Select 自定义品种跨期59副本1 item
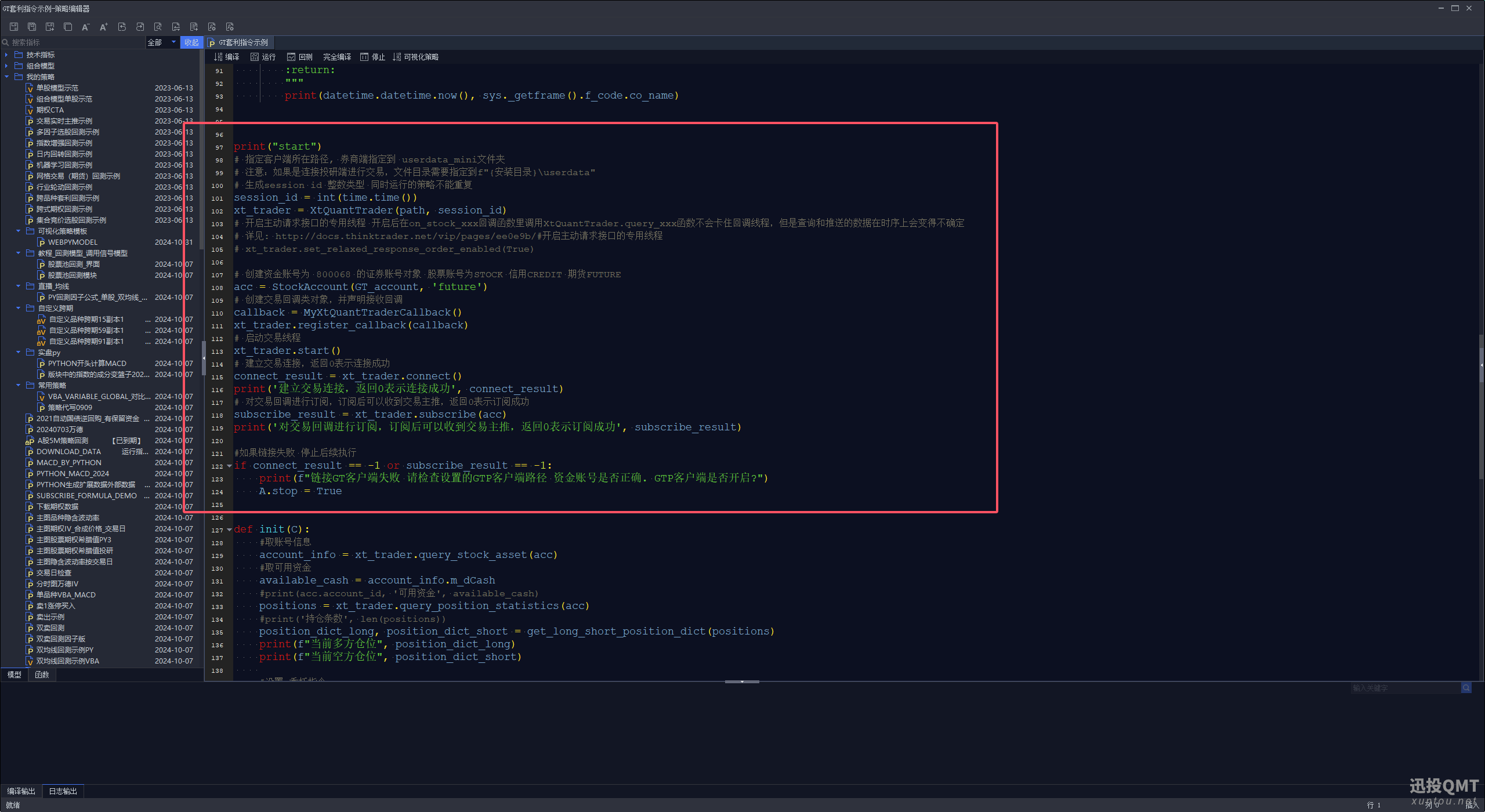1485x812 pixels. coord(86,331)
